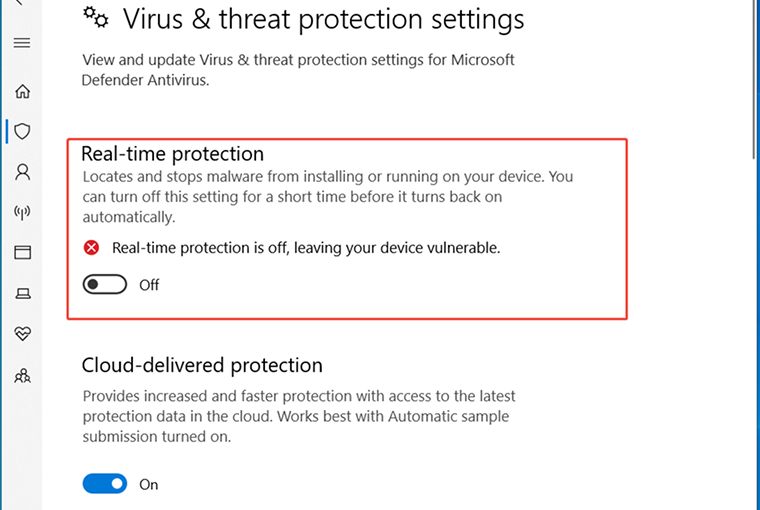
Task: Open Firewall & network protection icon
Action: click(22, 212)
